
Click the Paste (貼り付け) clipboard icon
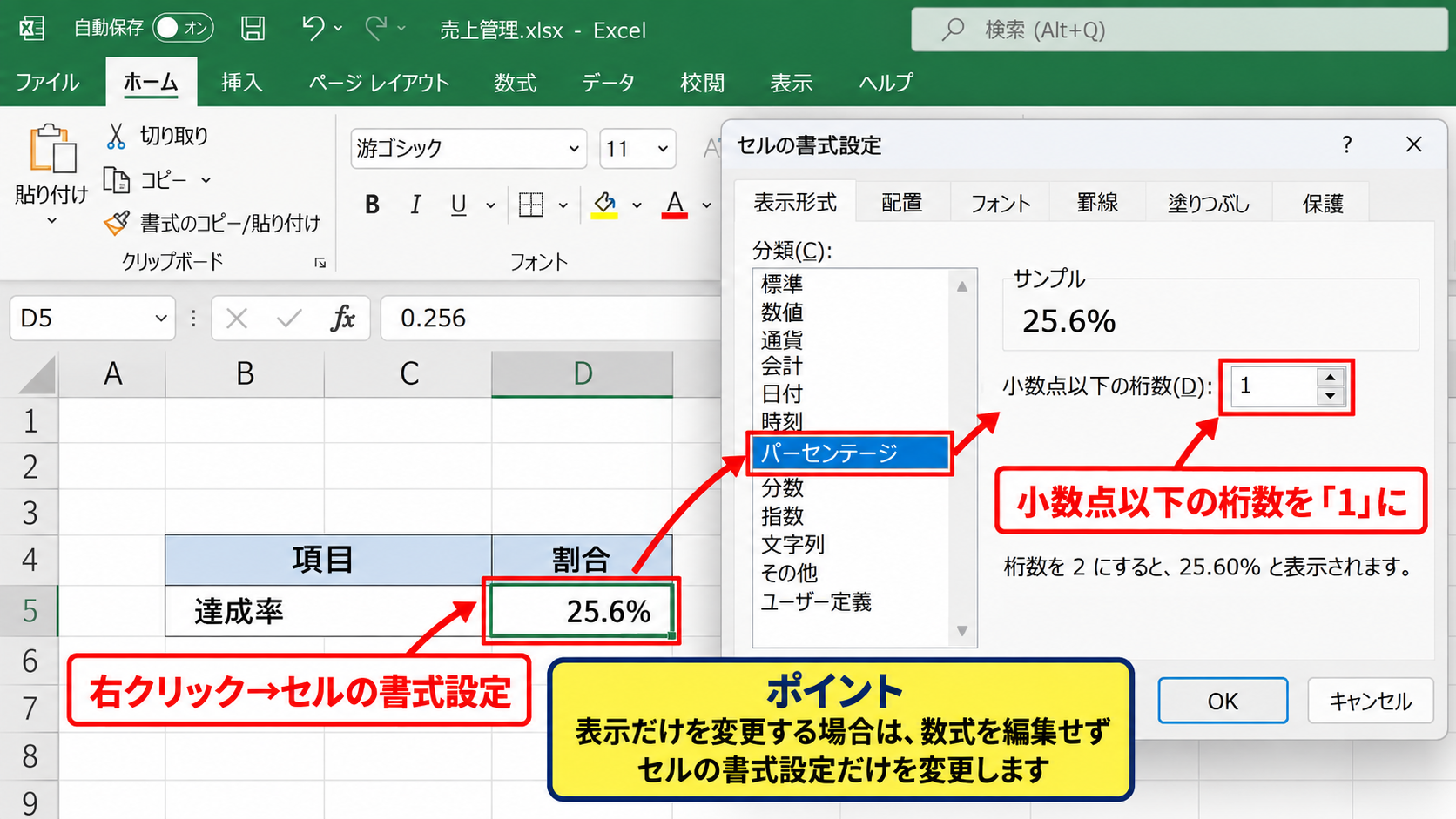(x=52, y=148)
